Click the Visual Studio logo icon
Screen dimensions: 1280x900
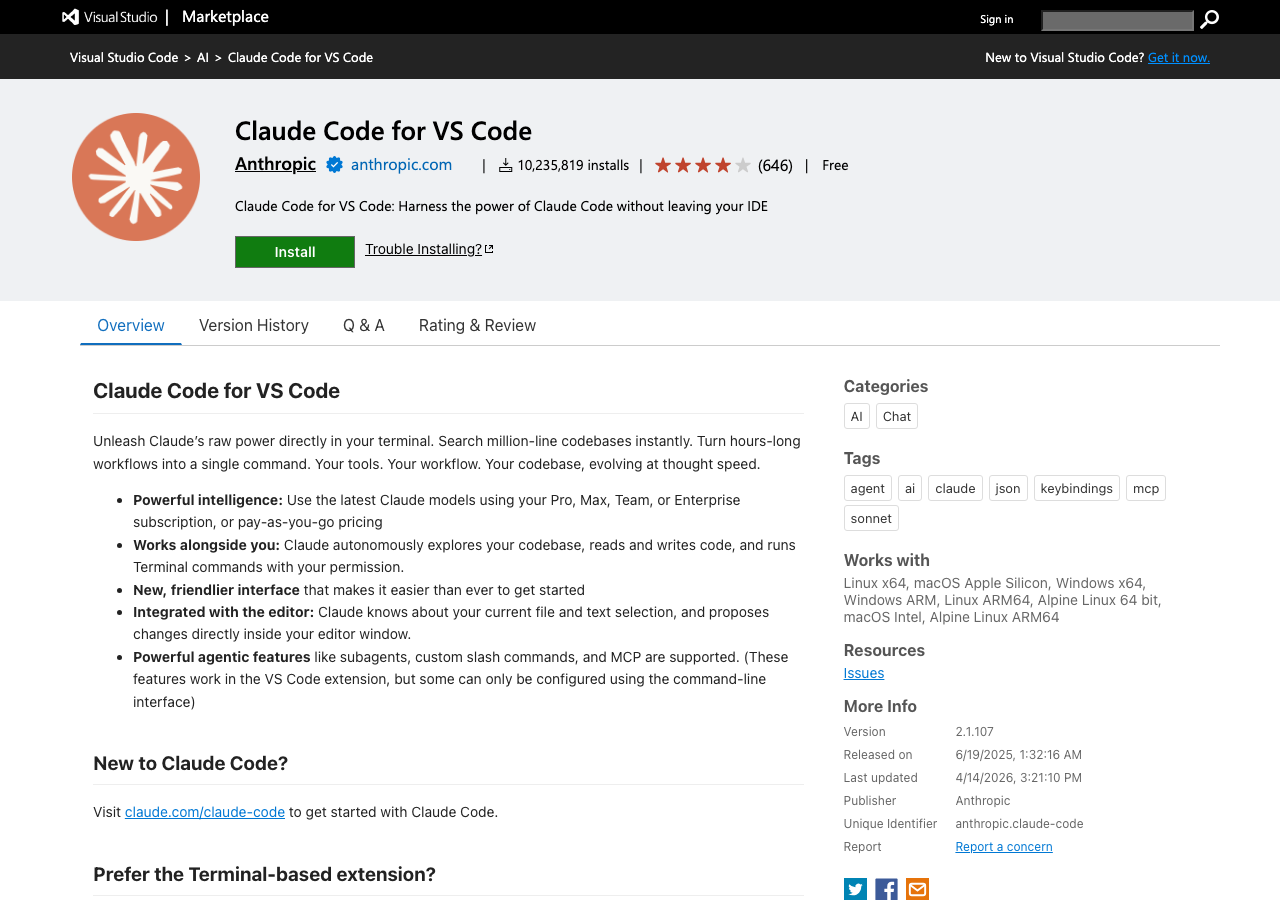pos(70,17)
